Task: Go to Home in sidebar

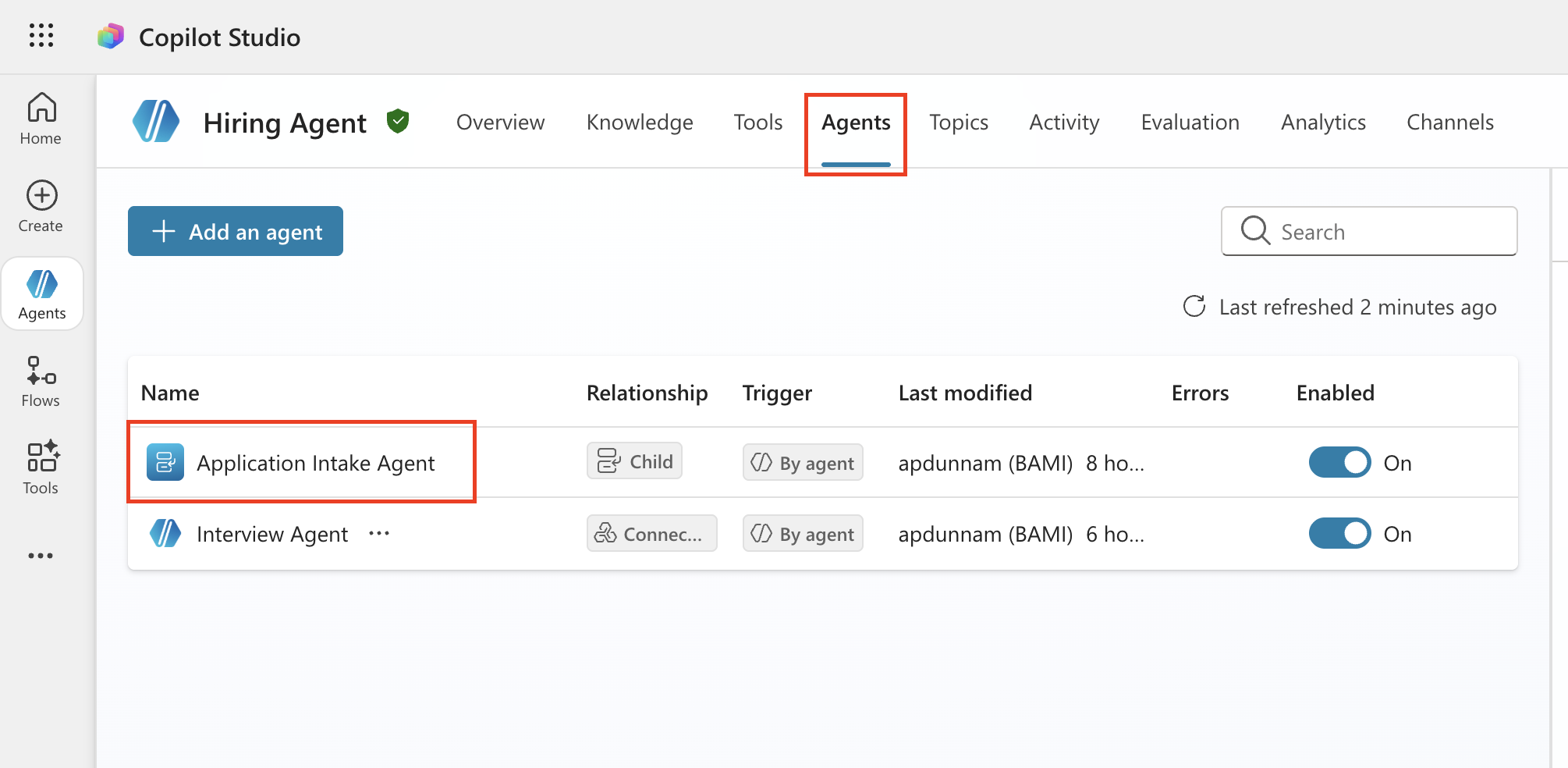Action: [x=41, y=119]
